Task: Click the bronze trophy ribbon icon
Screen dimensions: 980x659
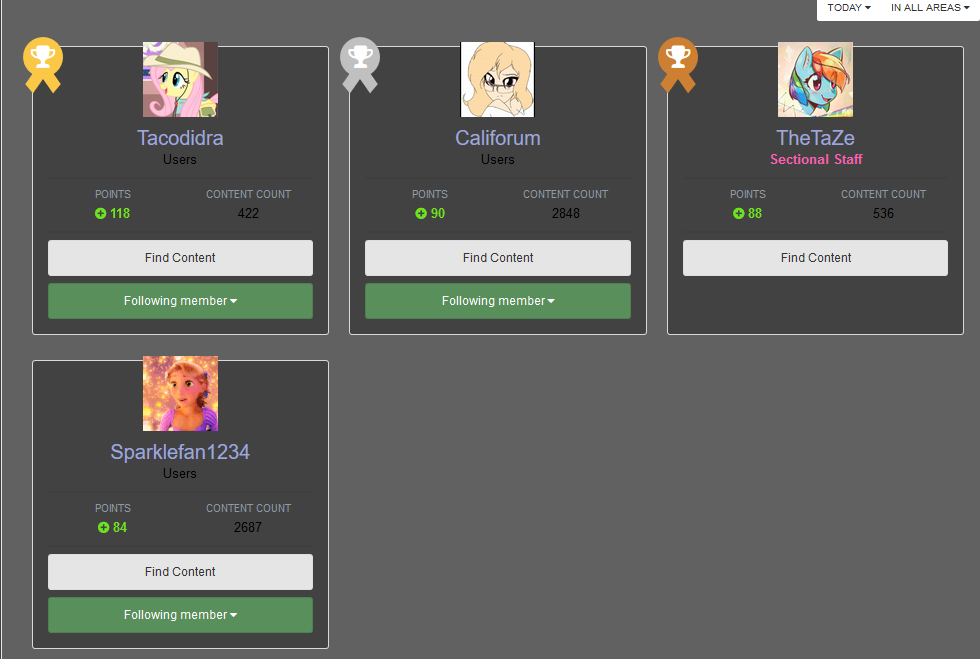Action: coord(678,65)
